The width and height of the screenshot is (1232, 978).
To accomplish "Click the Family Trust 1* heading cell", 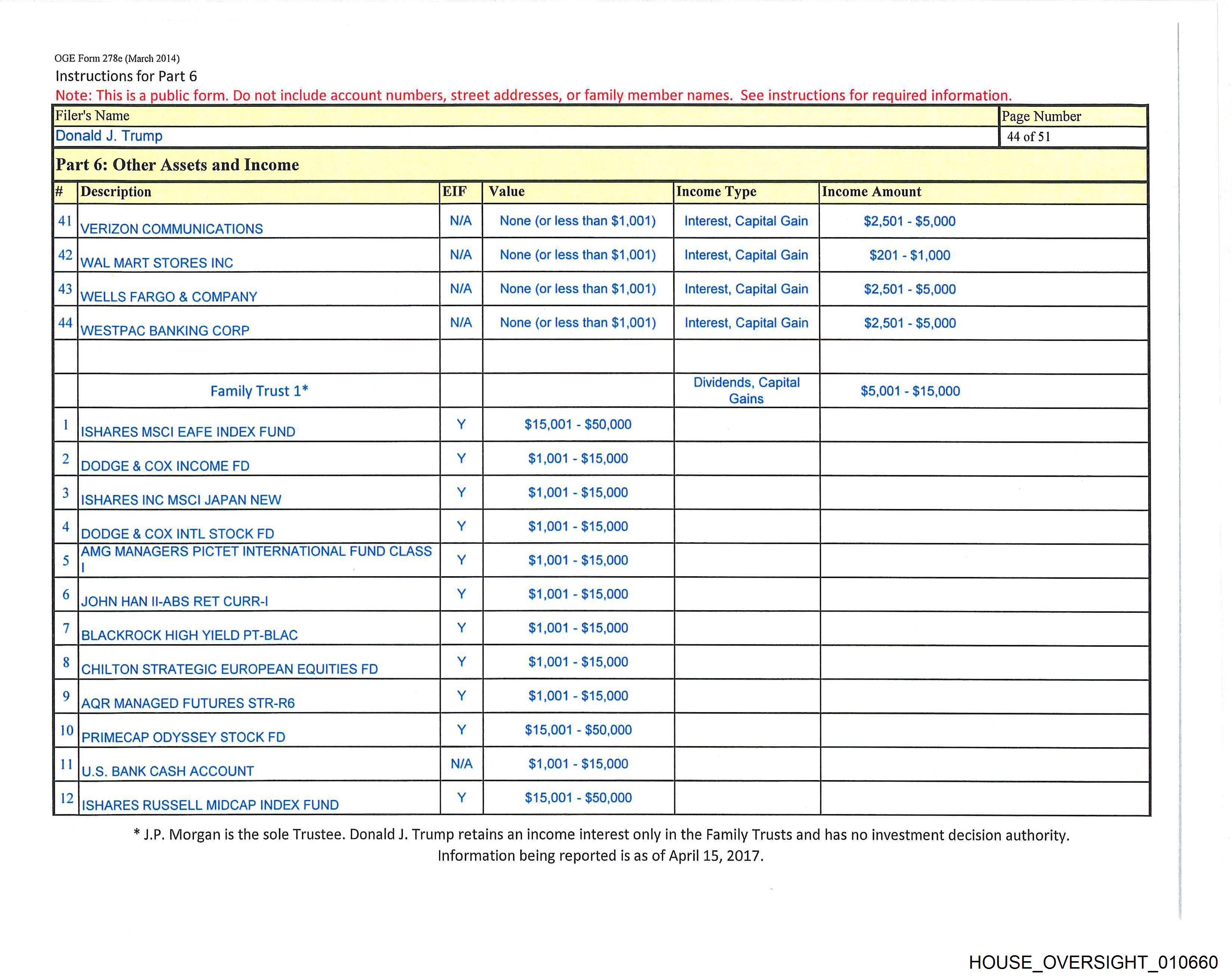I will tap(259, 391).
